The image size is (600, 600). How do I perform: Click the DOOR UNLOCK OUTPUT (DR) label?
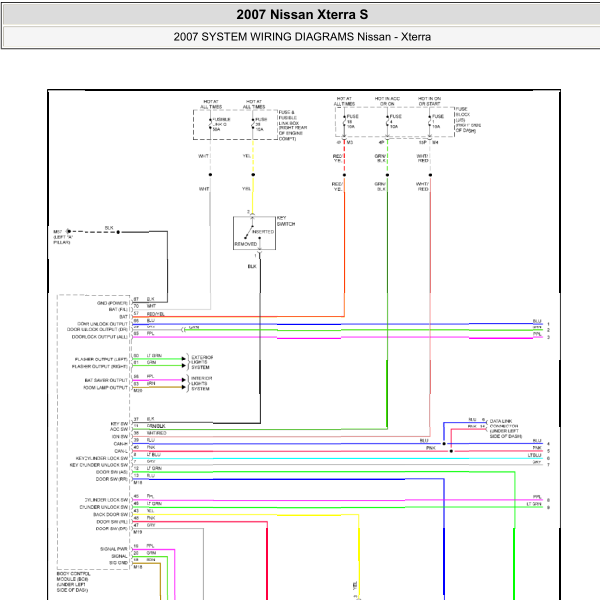point(97,329)
